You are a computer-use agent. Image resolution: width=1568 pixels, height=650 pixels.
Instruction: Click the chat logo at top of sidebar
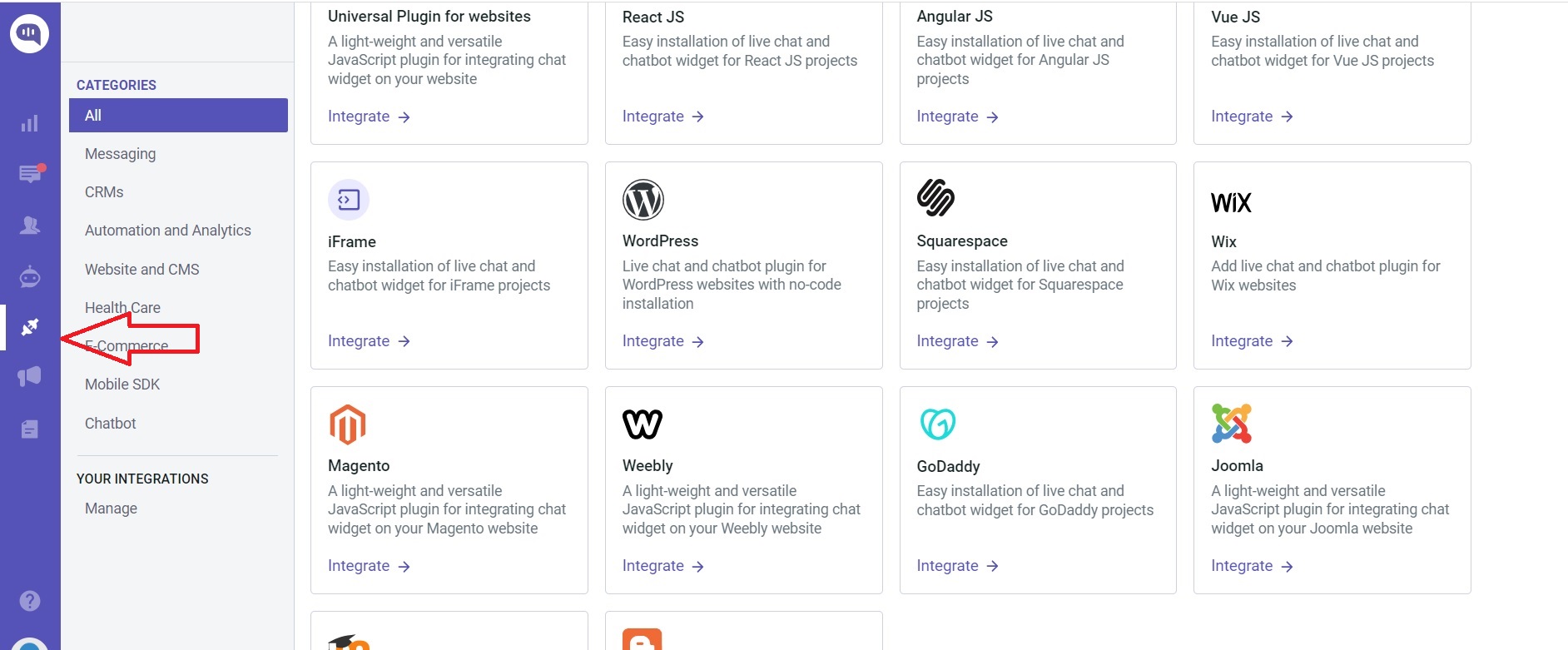click(30, 33)
